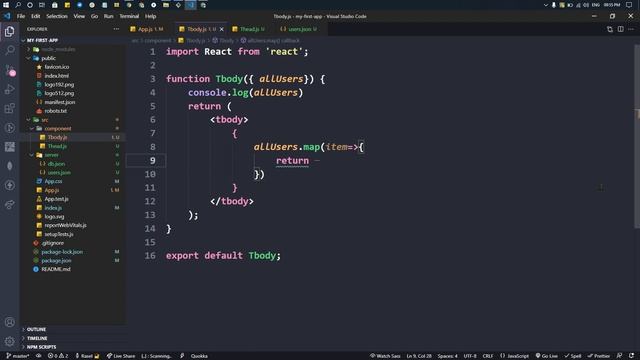Open Windows taskbar search
The image size is (640, 360).
click(18, 5)
